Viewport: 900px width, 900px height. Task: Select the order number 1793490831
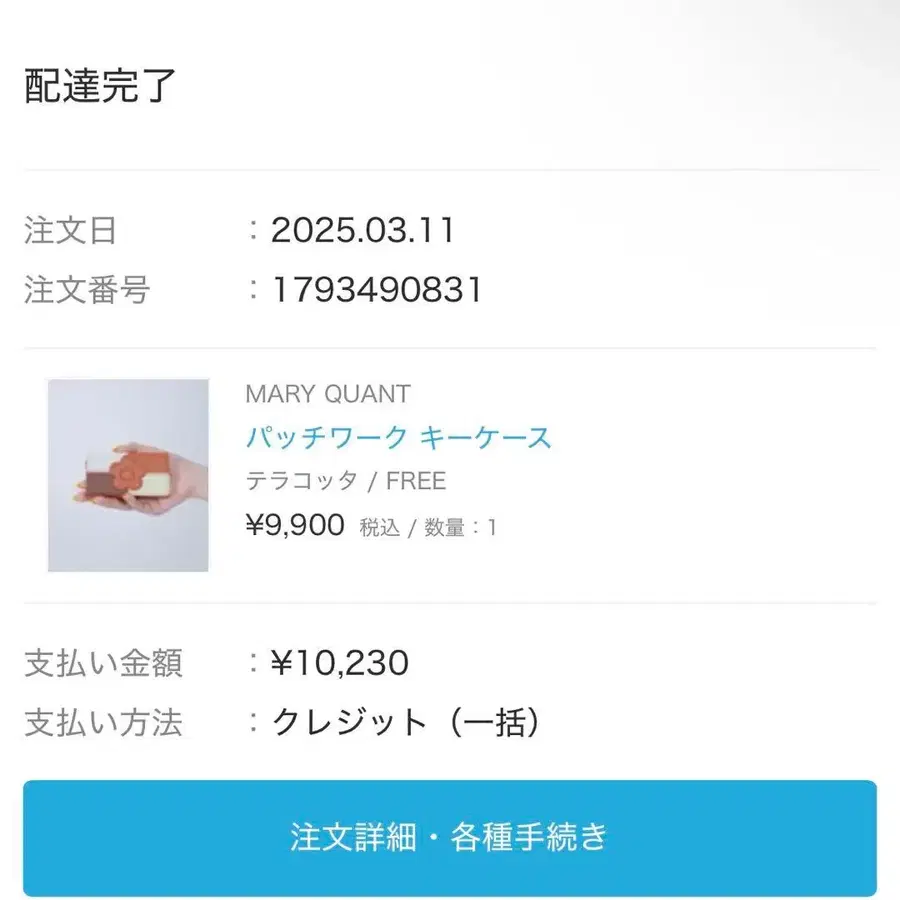[375, 290]
